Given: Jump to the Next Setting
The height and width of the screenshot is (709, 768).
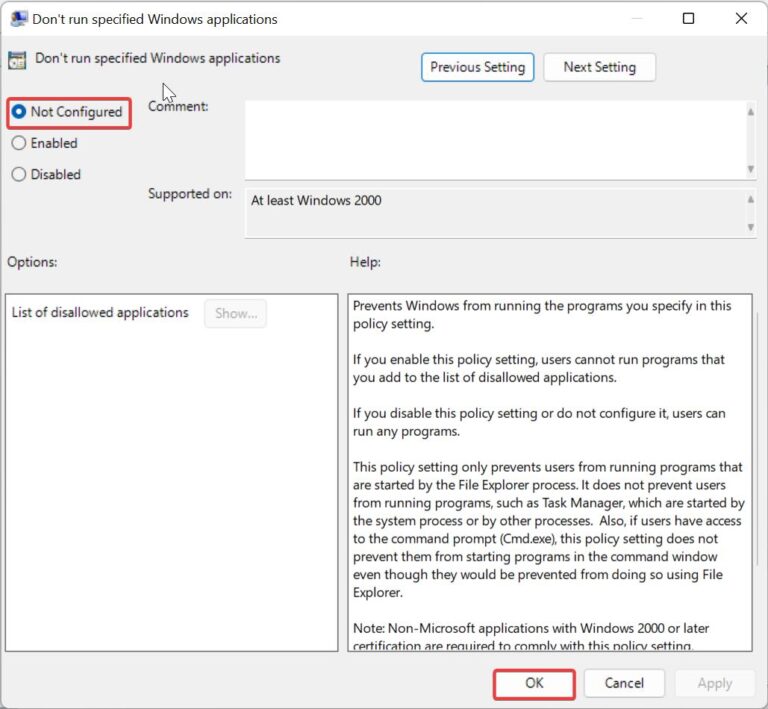Looking at the screenshot, I should (x=599, y=67).
